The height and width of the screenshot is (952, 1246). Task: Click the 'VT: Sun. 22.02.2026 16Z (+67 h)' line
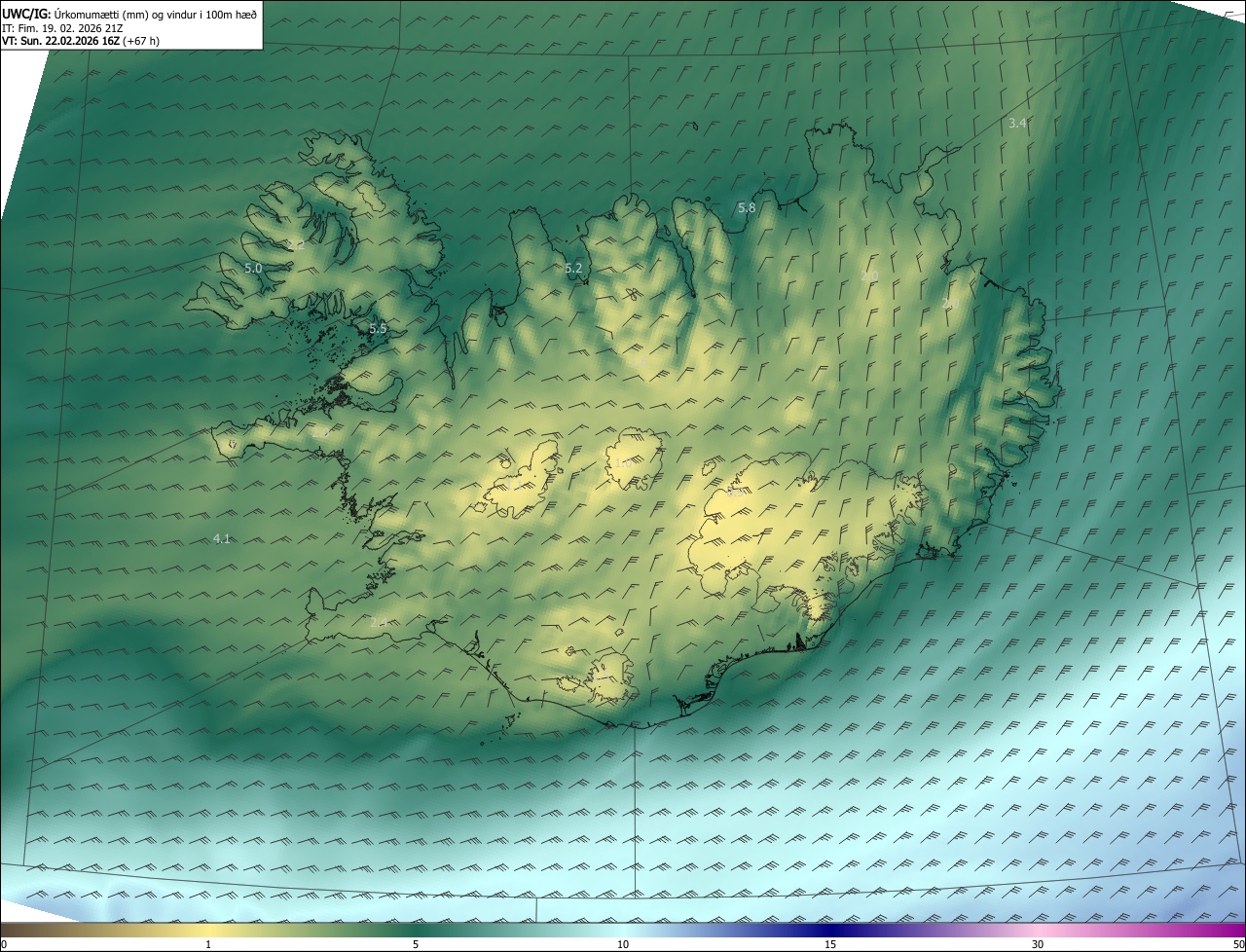[x=81, y=41]
